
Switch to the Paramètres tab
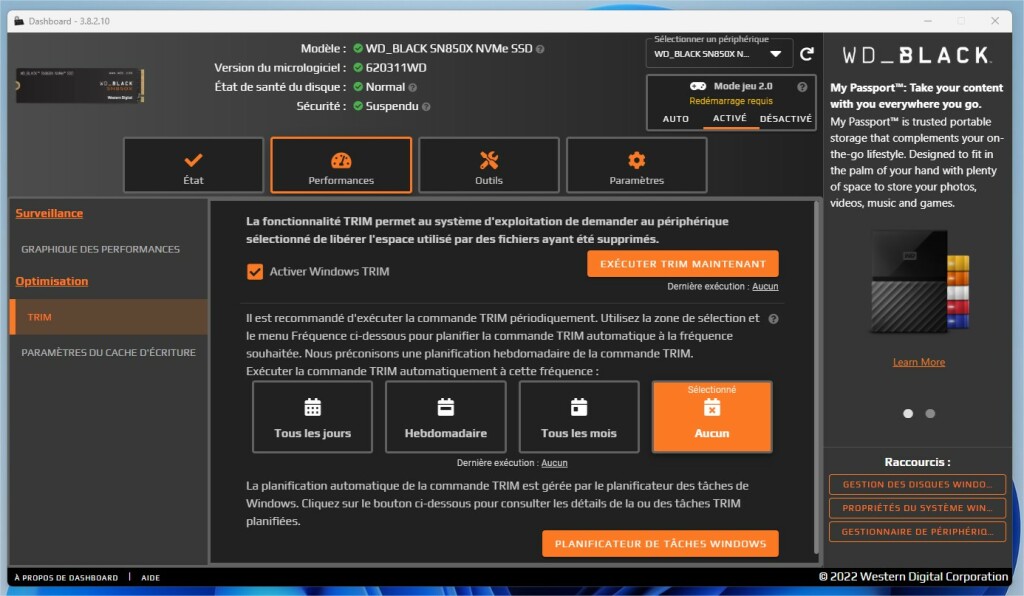(x=637, y=165)
